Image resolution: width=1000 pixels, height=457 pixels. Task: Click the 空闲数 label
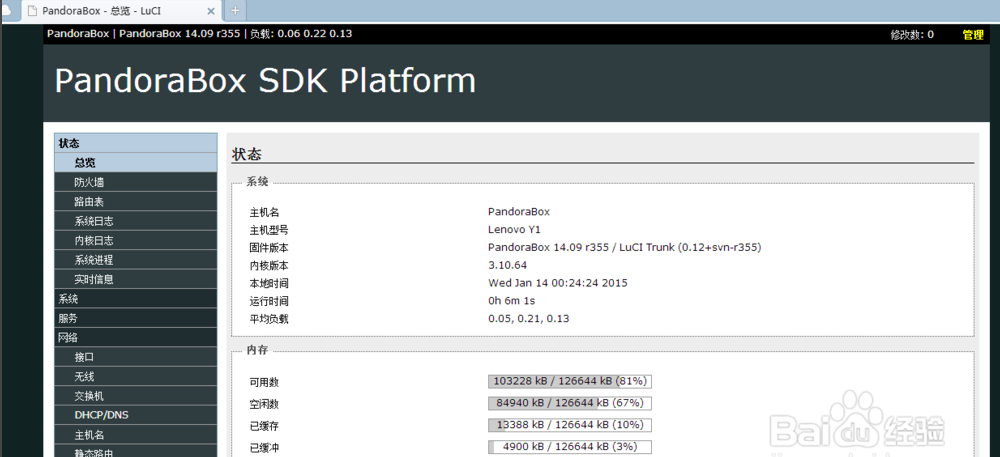point(264,404)
